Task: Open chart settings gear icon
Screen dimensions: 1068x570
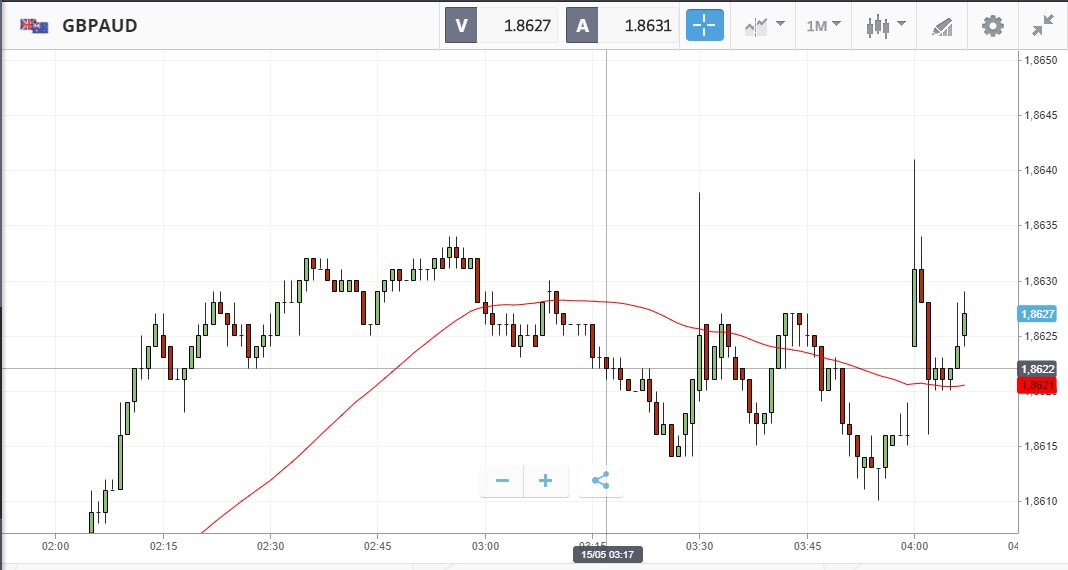Action: point(992,26)
